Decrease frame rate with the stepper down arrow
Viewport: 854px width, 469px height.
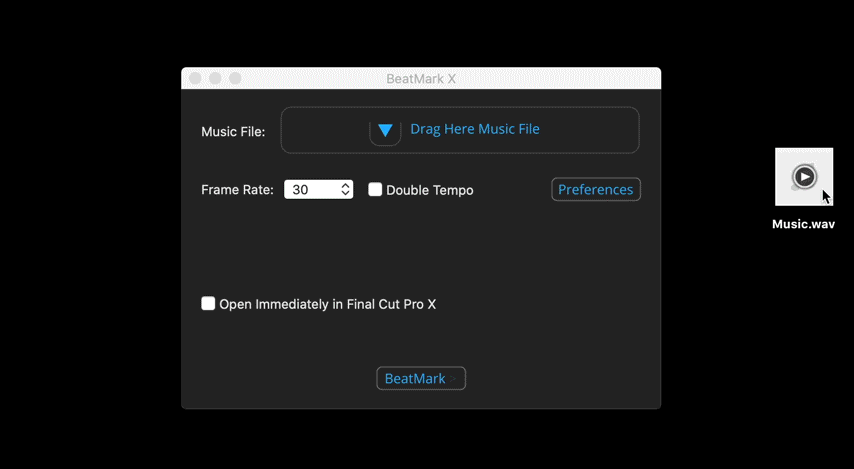point(345,193)
